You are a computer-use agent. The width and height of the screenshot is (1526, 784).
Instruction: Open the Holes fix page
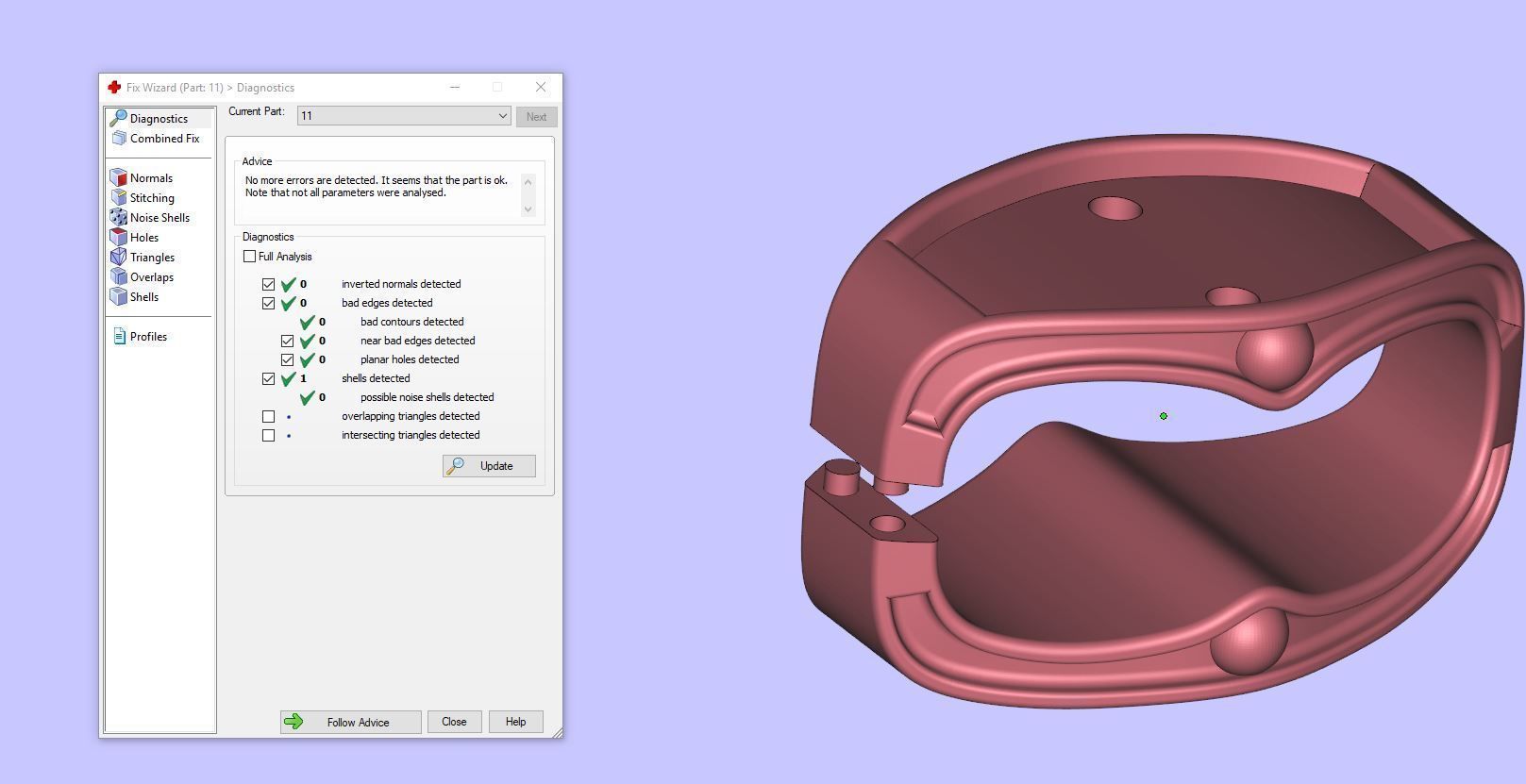click(x=144, y=237)
